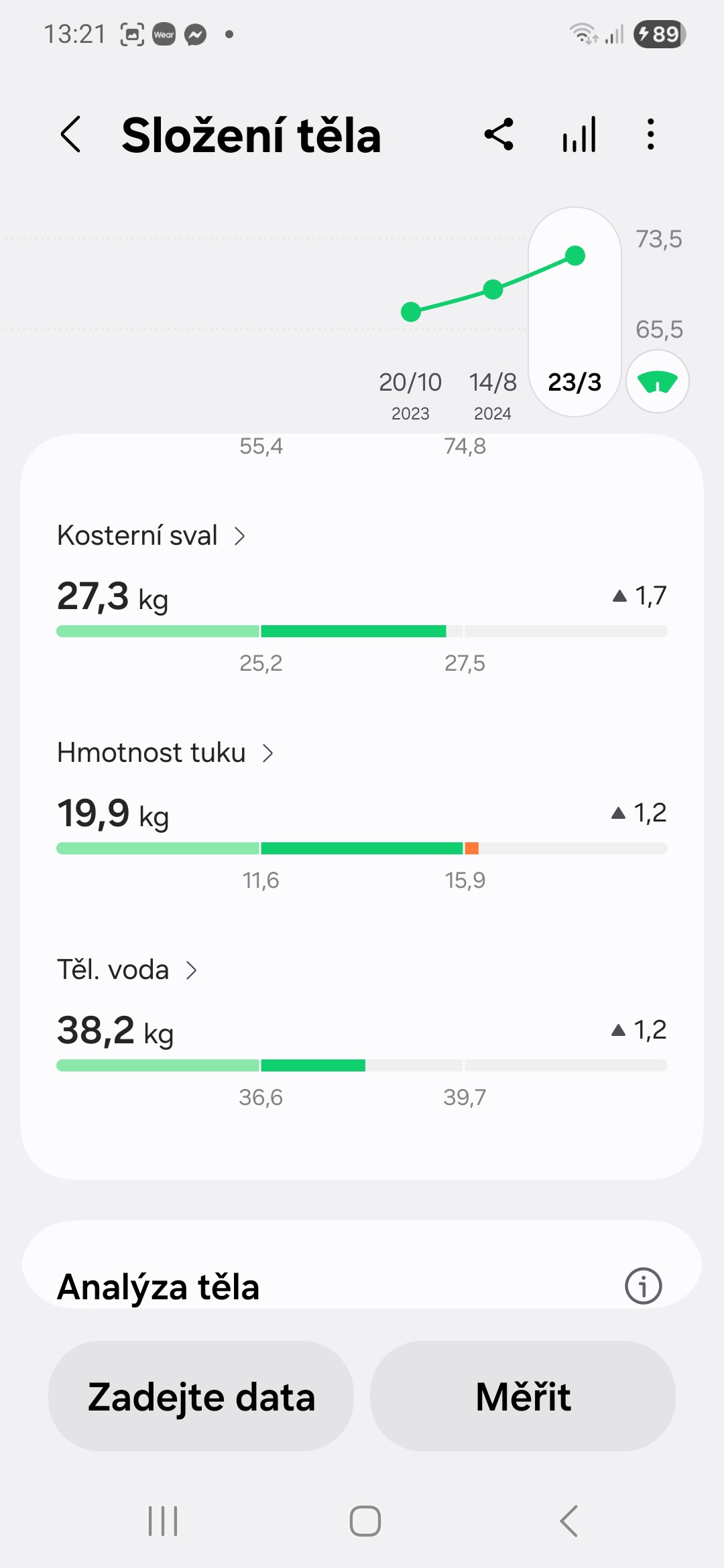Open the three-dot more options menu

click(650, 135)
